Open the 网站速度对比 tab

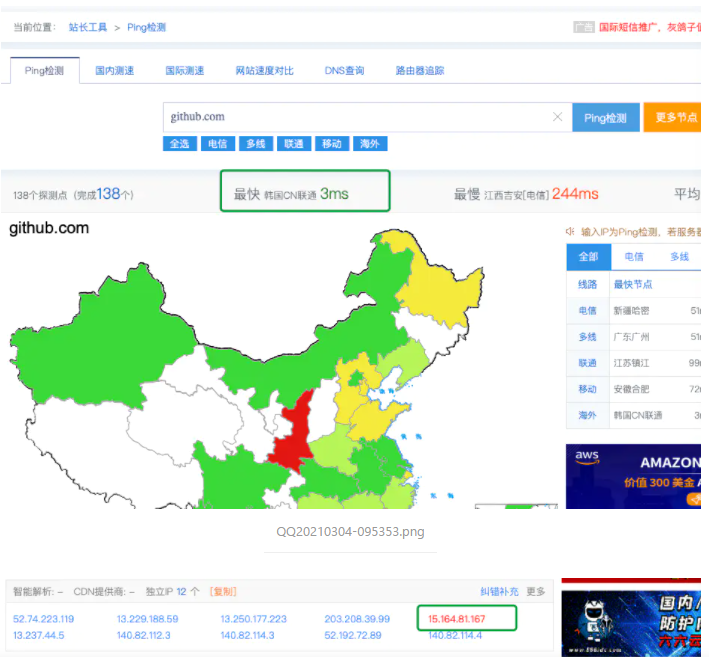(265, 71)
